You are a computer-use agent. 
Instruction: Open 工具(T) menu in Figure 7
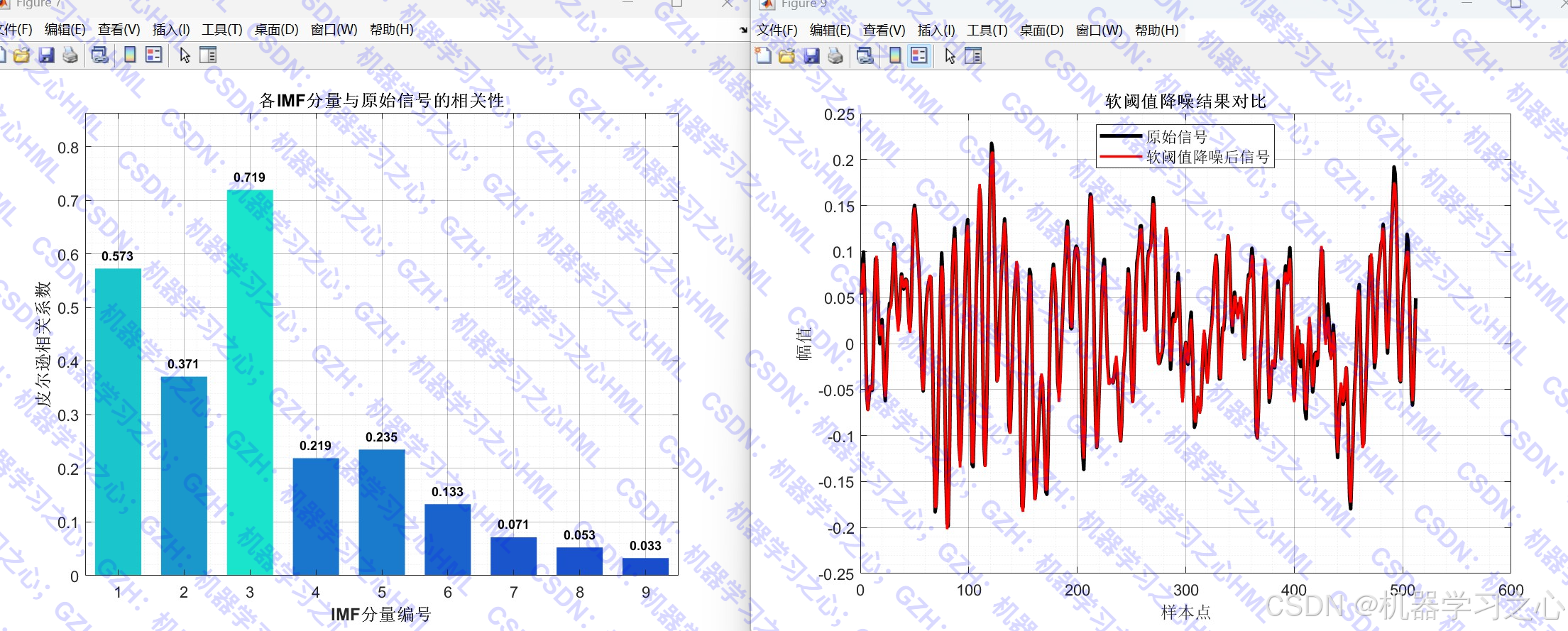pyautogui.click(x=221, y=30)
